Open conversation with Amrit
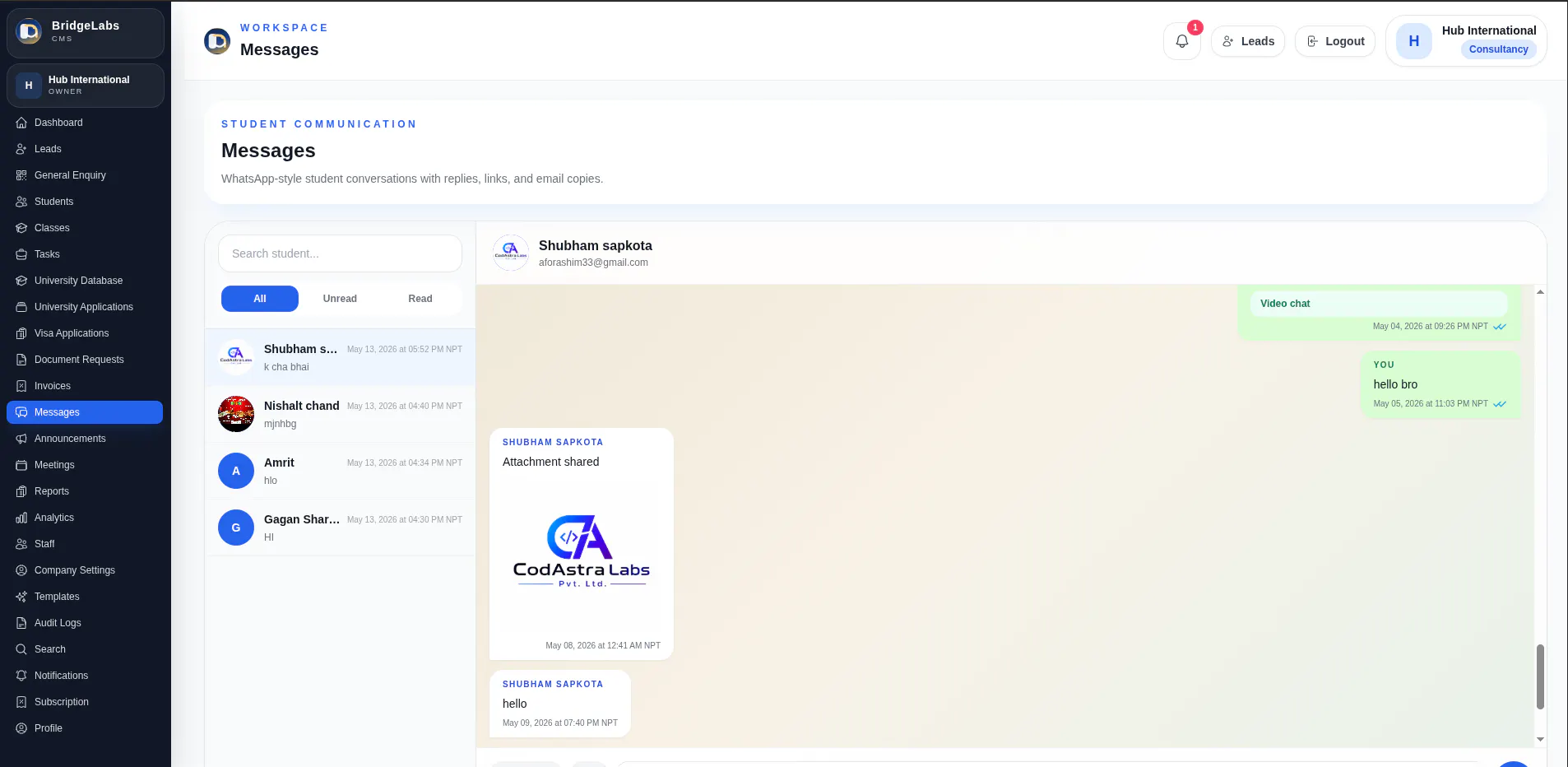The height and width of the screenshot is (767, 1568). (340, 471)
